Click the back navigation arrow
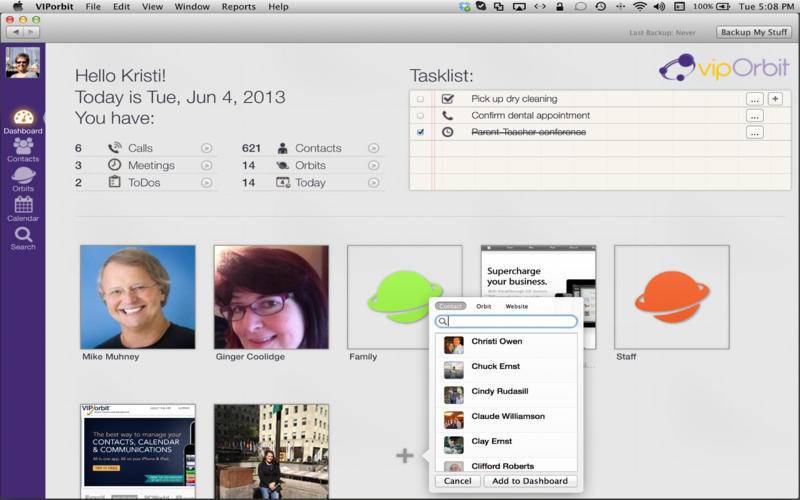Image resolution: width=800 pixels, height=500 pixels. 15,32
